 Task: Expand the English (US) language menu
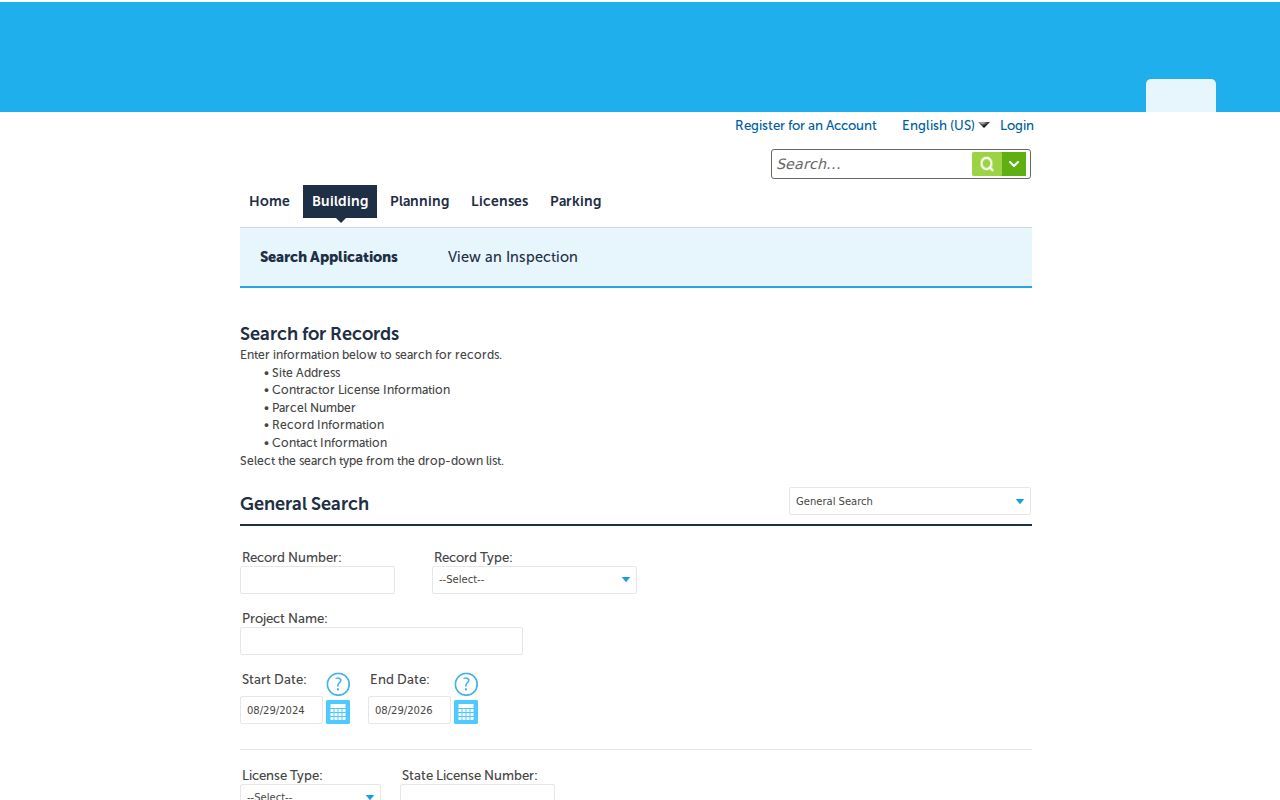(945, 125)
